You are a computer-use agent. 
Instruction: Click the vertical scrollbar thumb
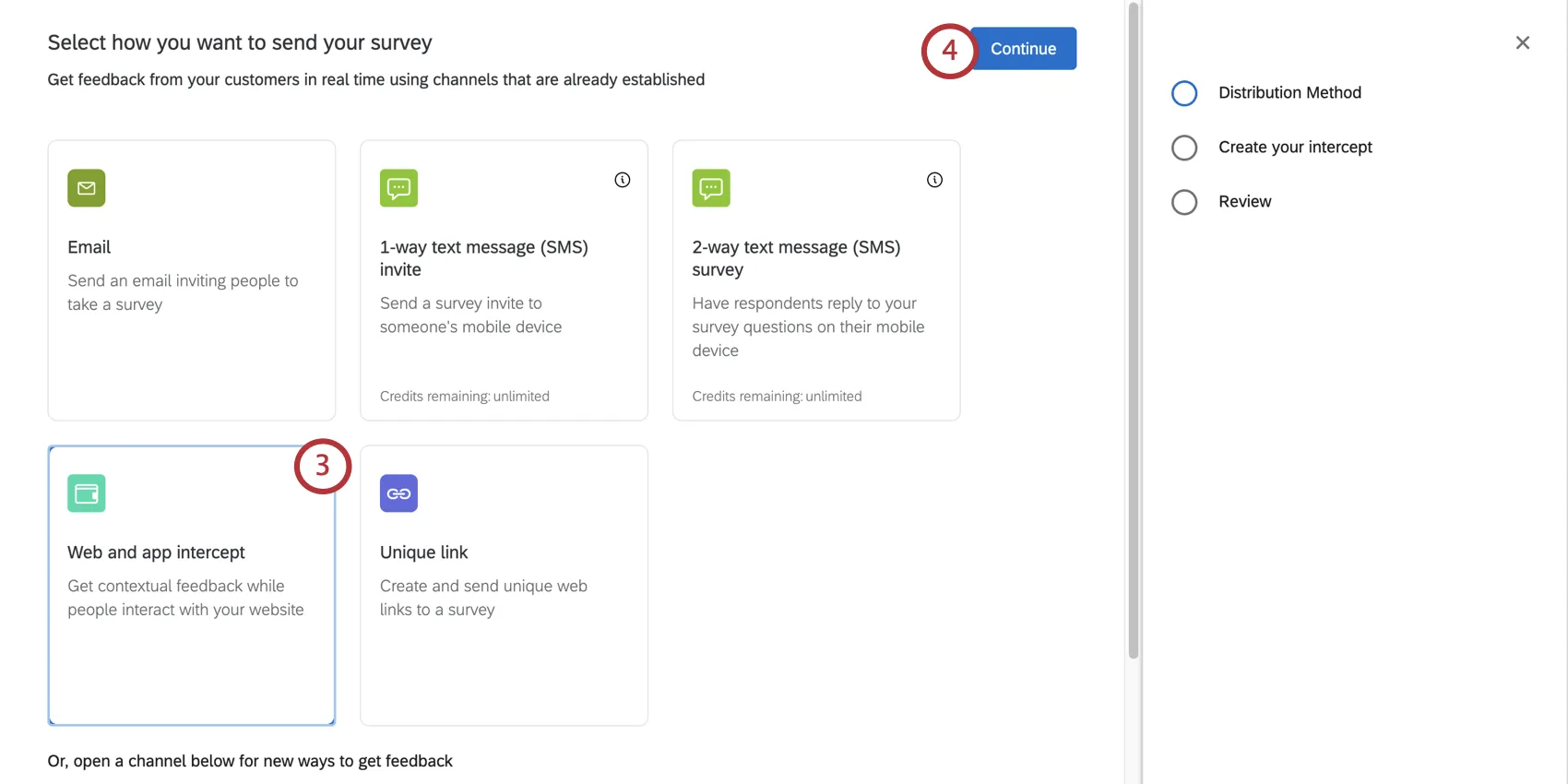(x=1134, y=332)
